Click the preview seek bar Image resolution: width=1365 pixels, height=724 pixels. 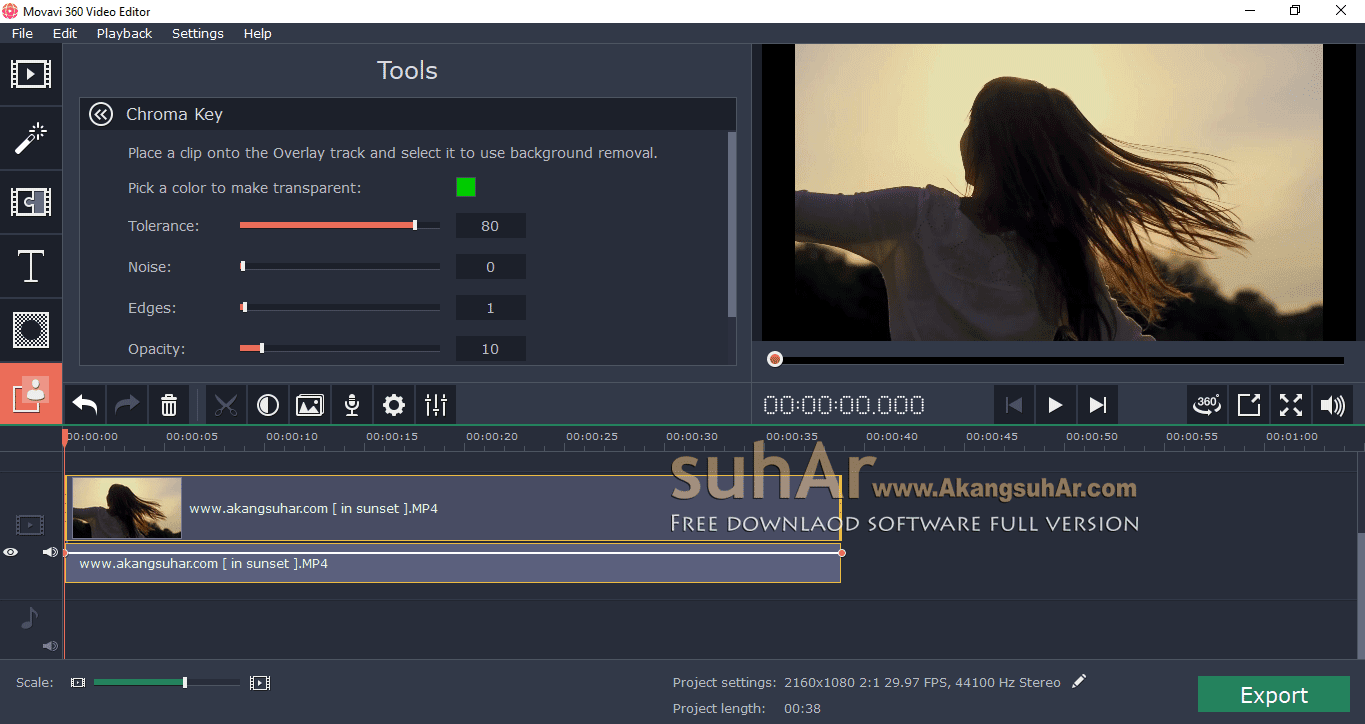point(1055,359)
